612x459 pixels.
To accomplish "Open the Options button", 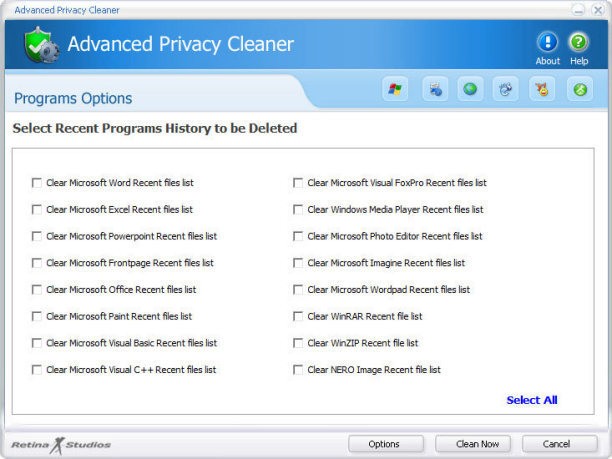I will click(x=386, y=444).
